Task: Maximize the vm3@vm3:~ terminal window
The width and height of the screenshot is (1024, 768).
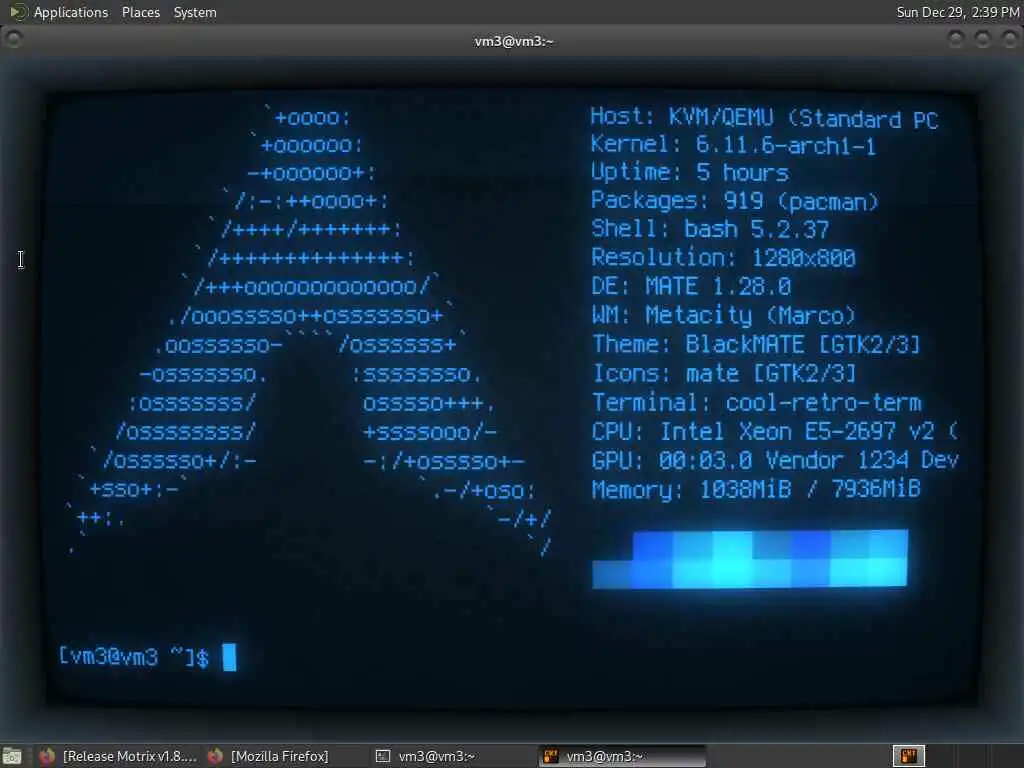Action: click(x=982, y=40)
